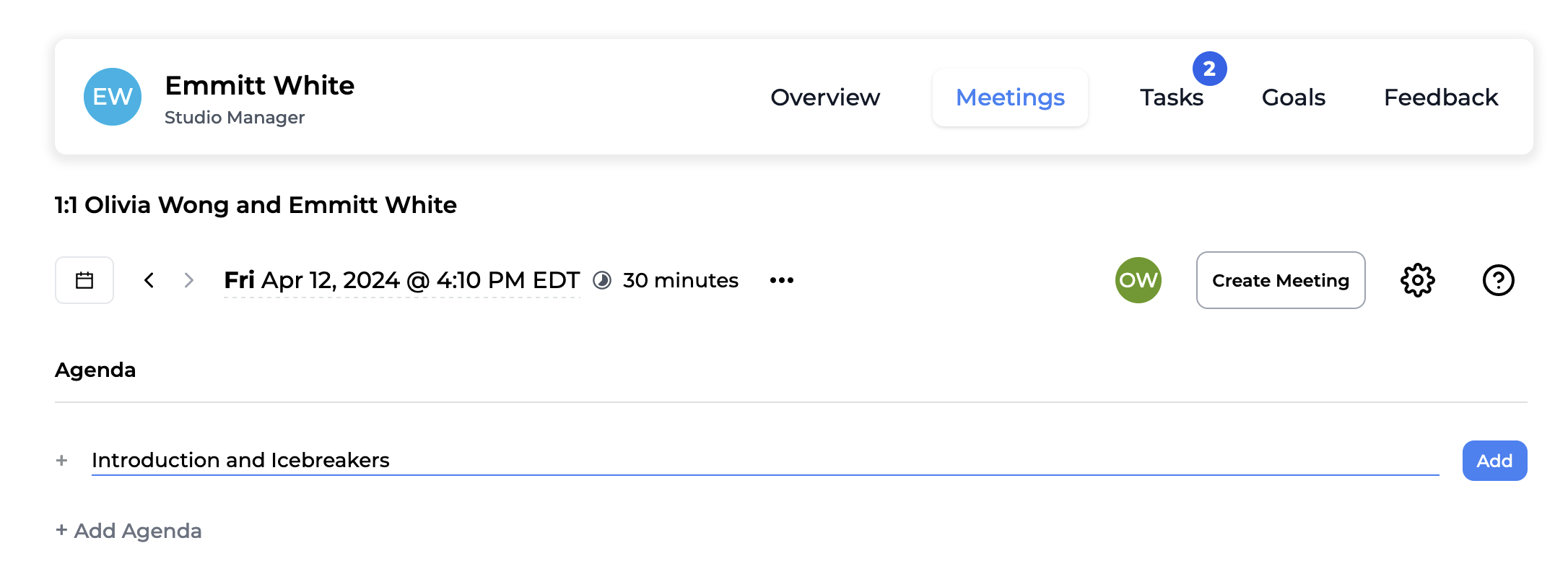The image size is (1568, 582).
Task: Open the Tasks tab
Action: tap(1172, 97)
